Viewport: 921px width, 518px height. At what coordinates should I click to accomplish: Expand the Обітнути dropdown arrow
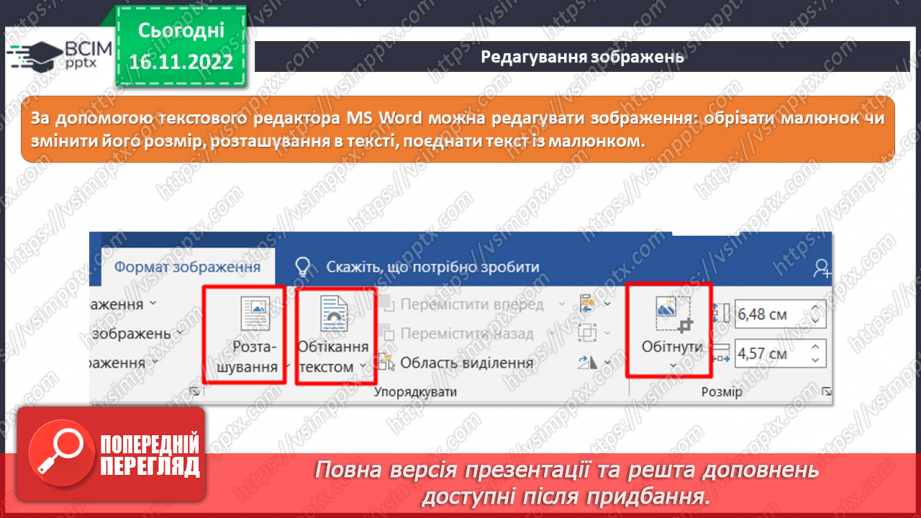pos(671,366)
